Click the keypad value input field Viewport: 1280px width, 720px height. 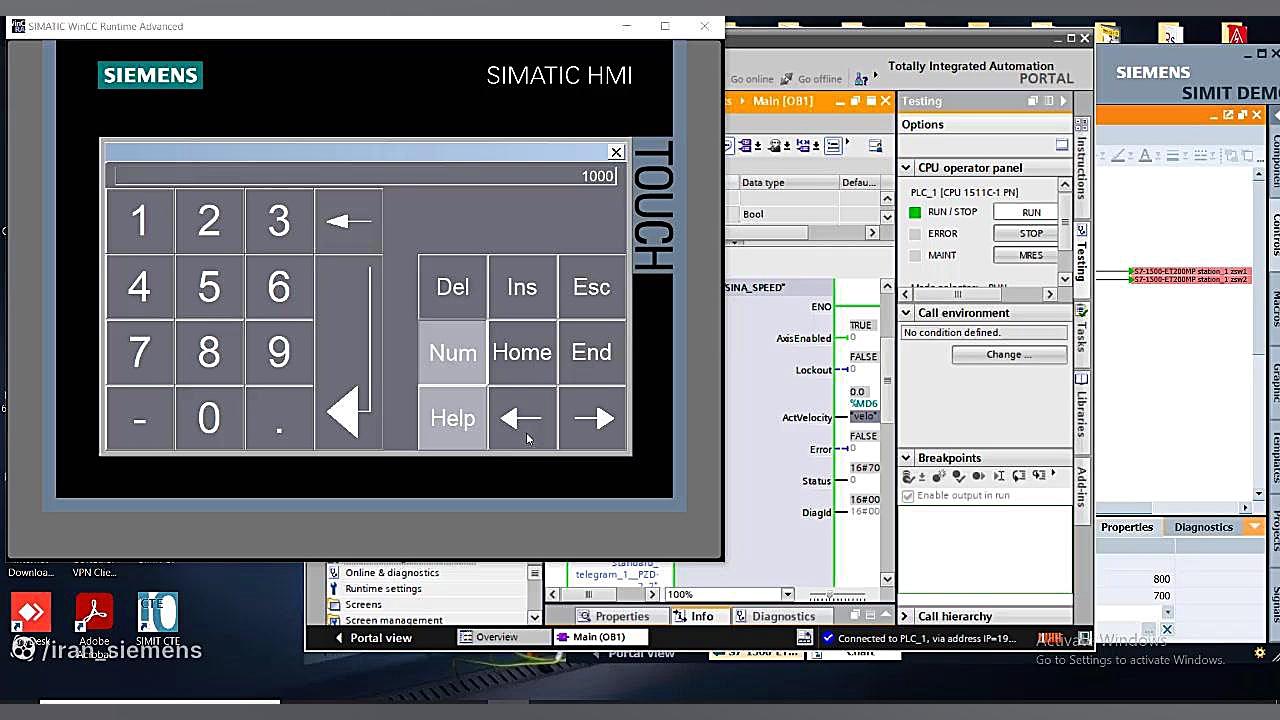click(366, 176)
